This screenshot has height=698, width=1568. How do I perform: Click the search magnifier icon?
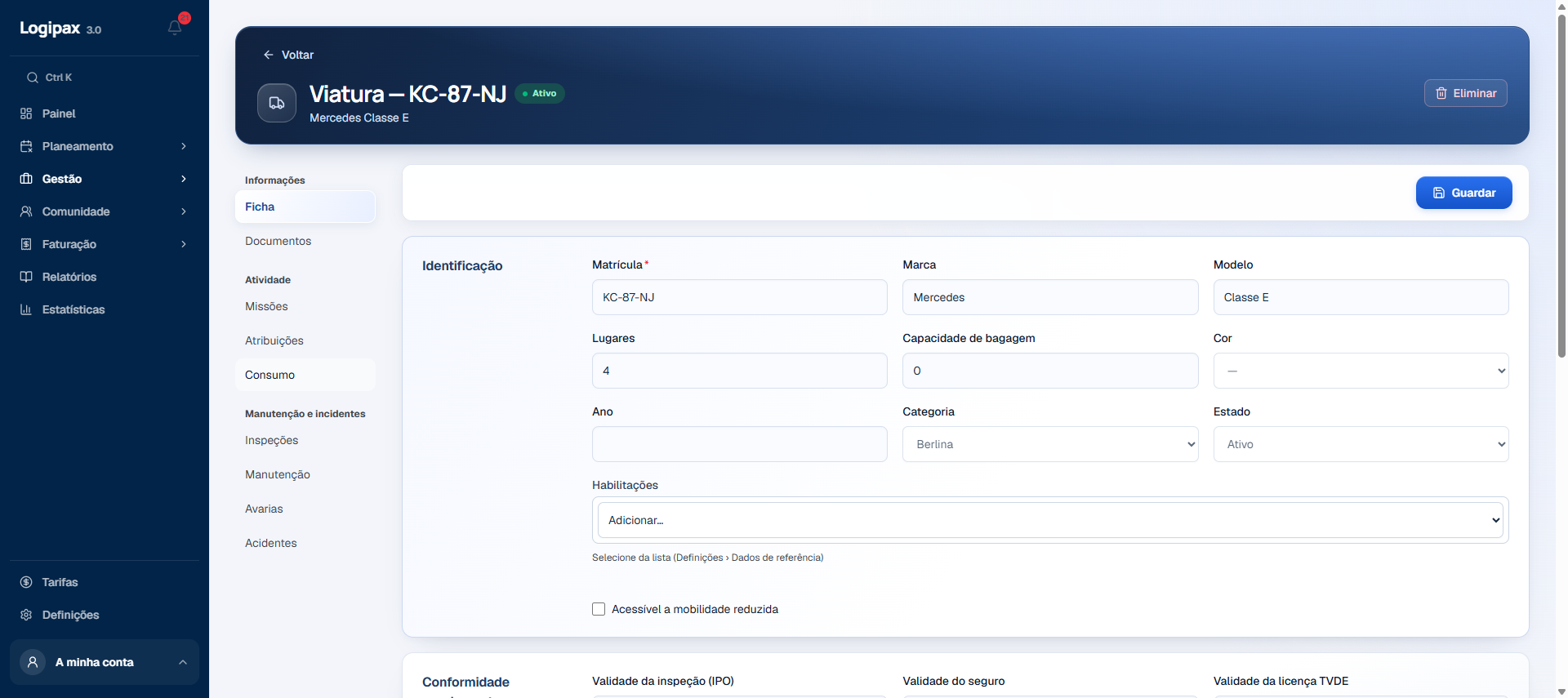(33, 78)
